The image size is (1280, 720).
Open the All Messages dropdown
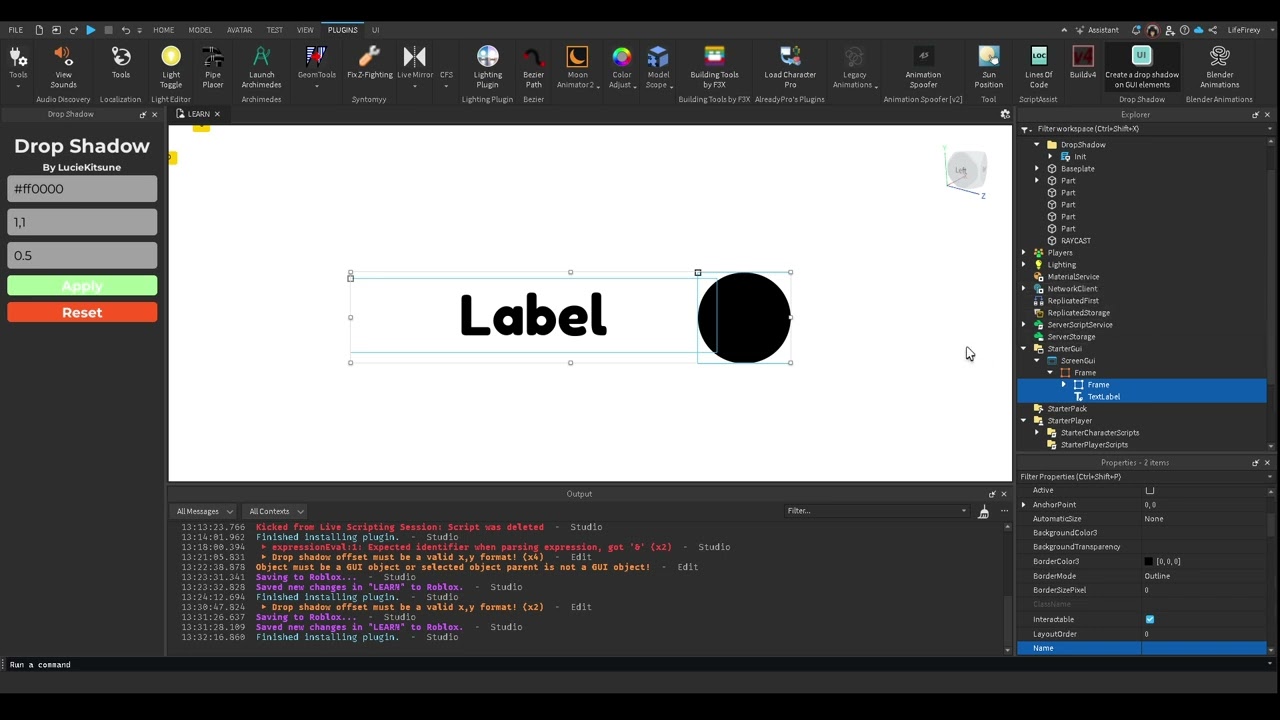pos(204,511)
